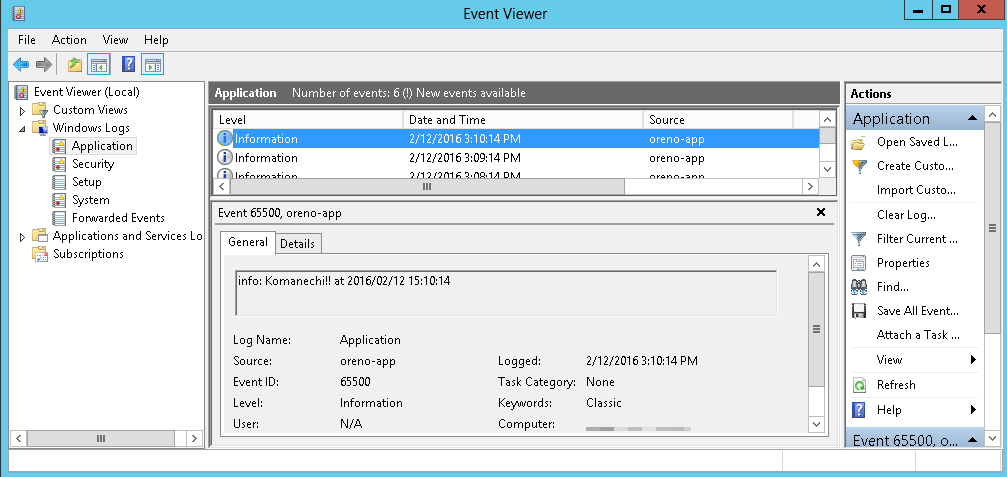
Task: Expand Applications and Services Logs node
Action: coord(23,237)
